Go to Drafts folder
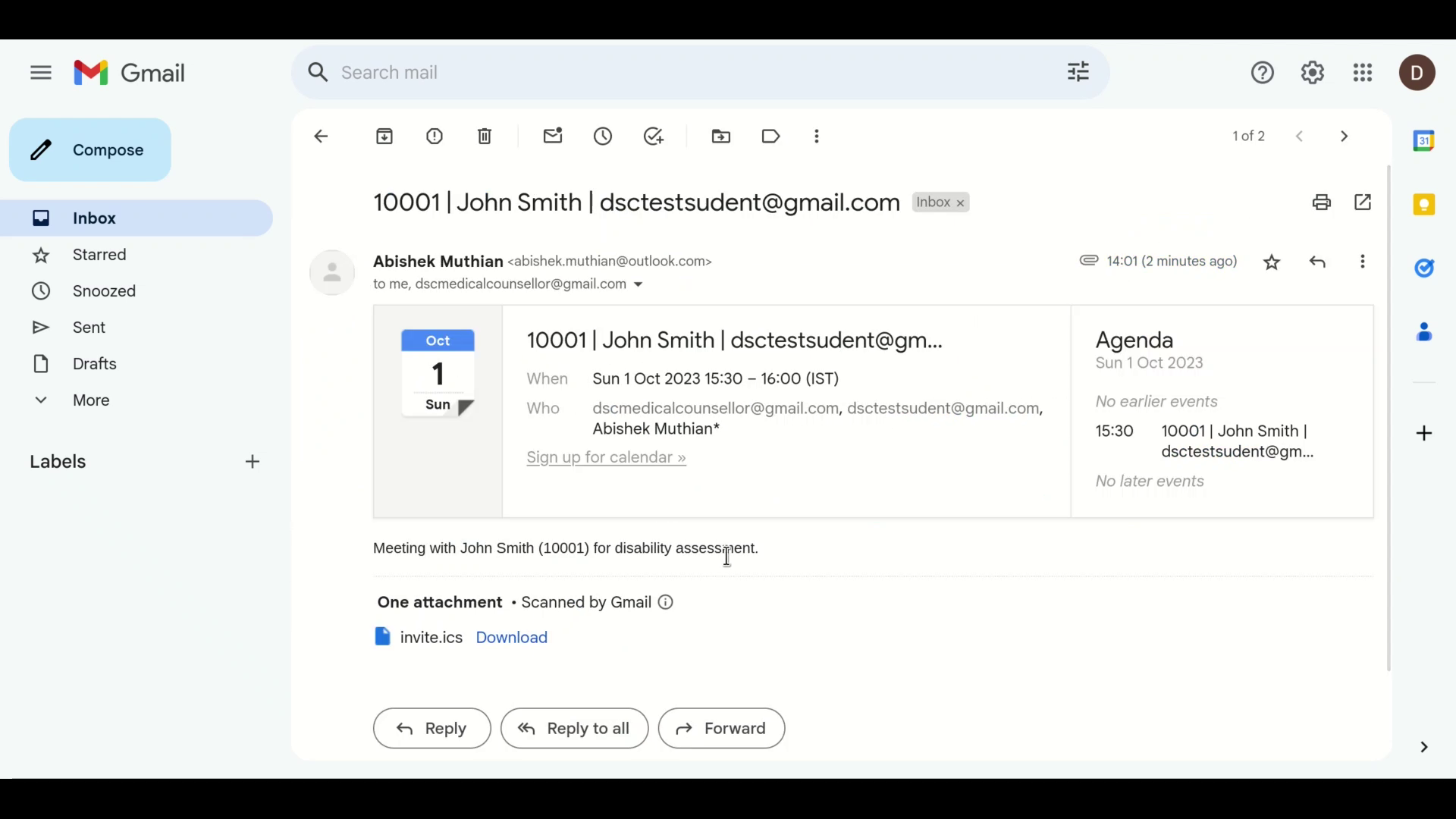The image size is (1456, 819). [94, 364]
